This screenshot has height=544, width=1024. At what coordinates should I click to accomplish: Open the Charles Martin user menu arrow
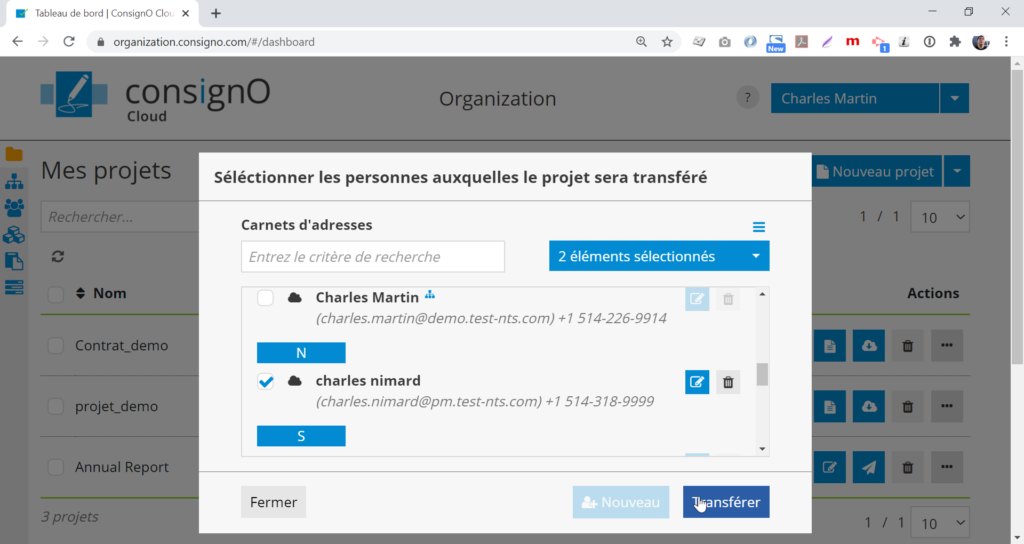coord(955,99)
